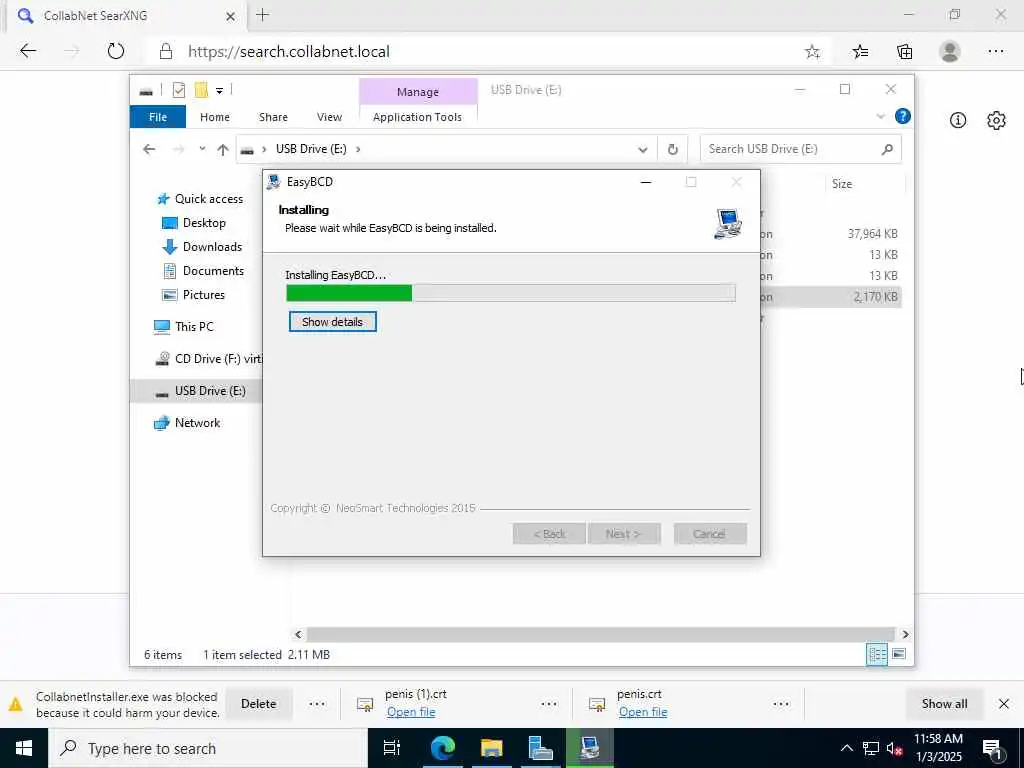The width and height of the screenshot is (1024, 768).
Task: Click chevron after USB Drive (E:) breadcrumb
Action: click(358, 150)
